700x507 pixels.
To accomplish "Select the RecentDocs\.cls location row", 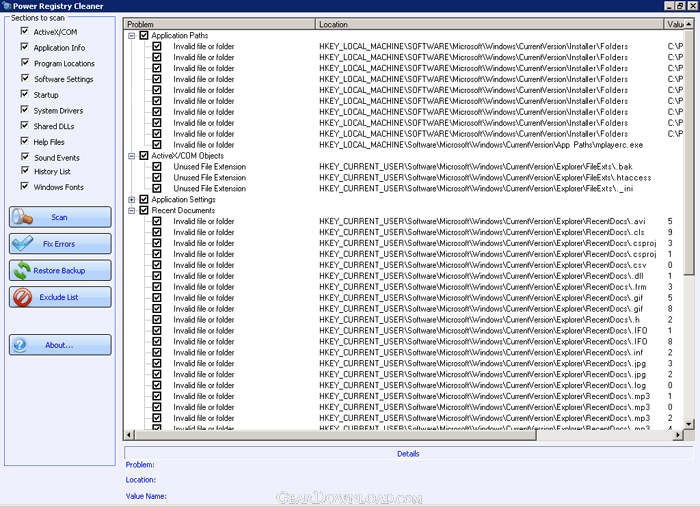I will [481, 232].
